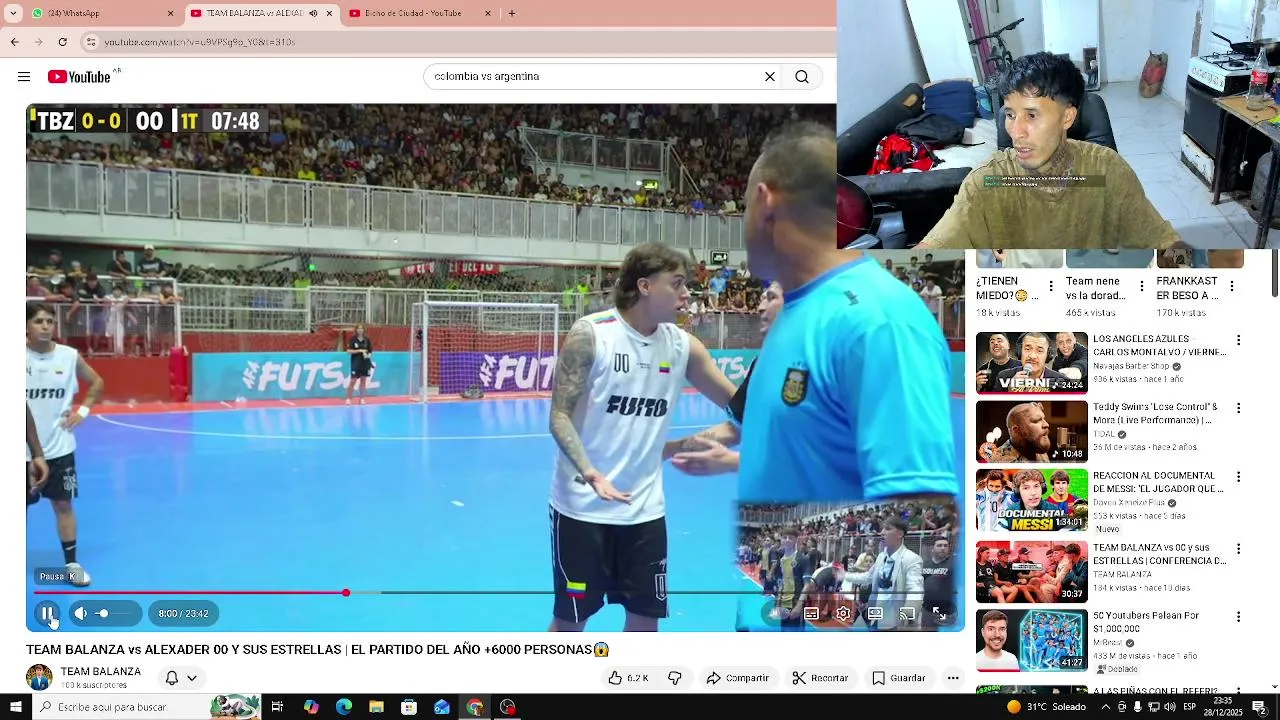Open notification bell dropdown for TEAM BALANZA
The width and height of the screenshot is (1280, 720).
pos(180,678)
